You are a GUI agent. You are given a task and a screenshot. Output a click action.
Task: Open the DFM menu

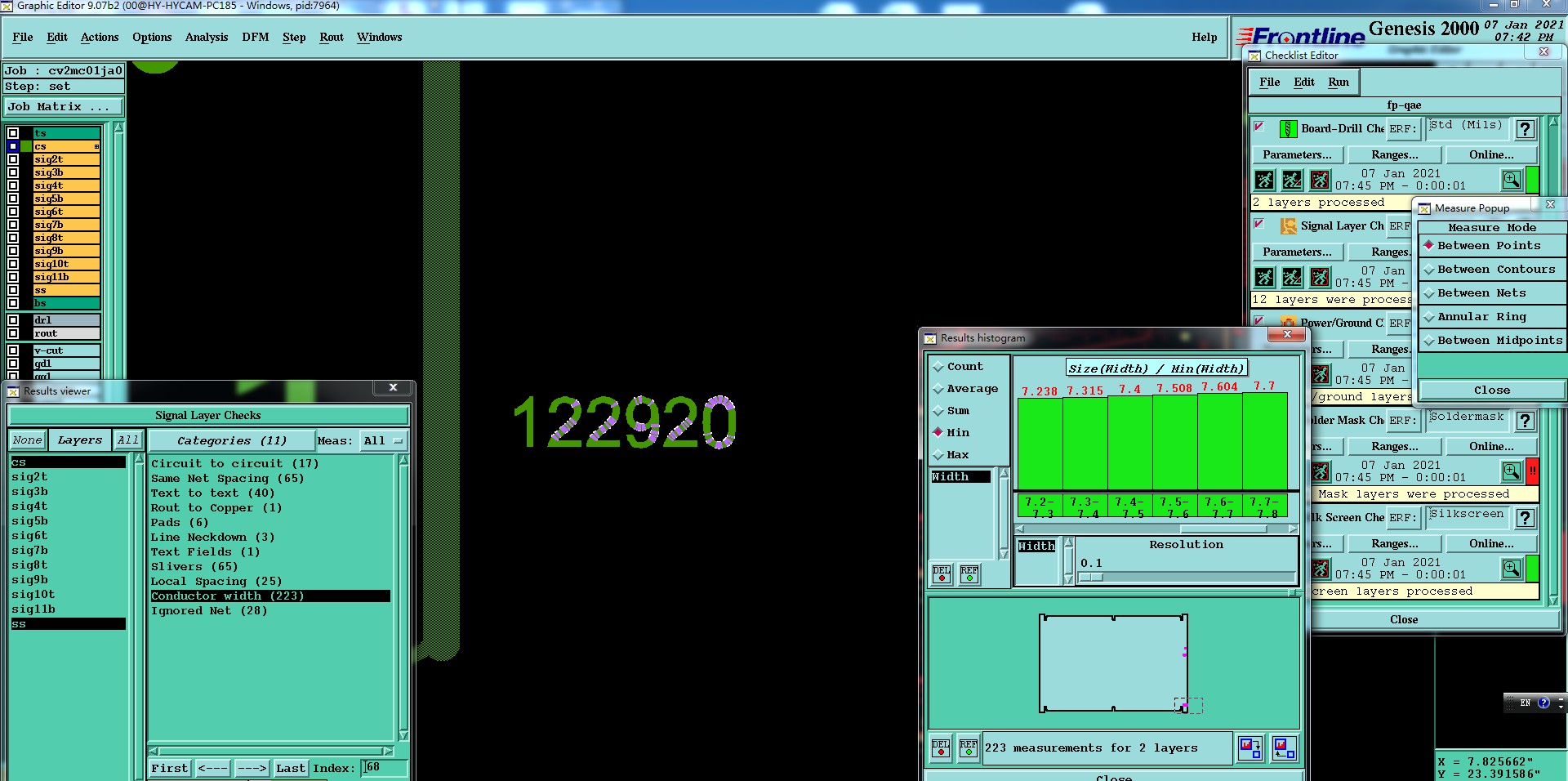[255, 38]
